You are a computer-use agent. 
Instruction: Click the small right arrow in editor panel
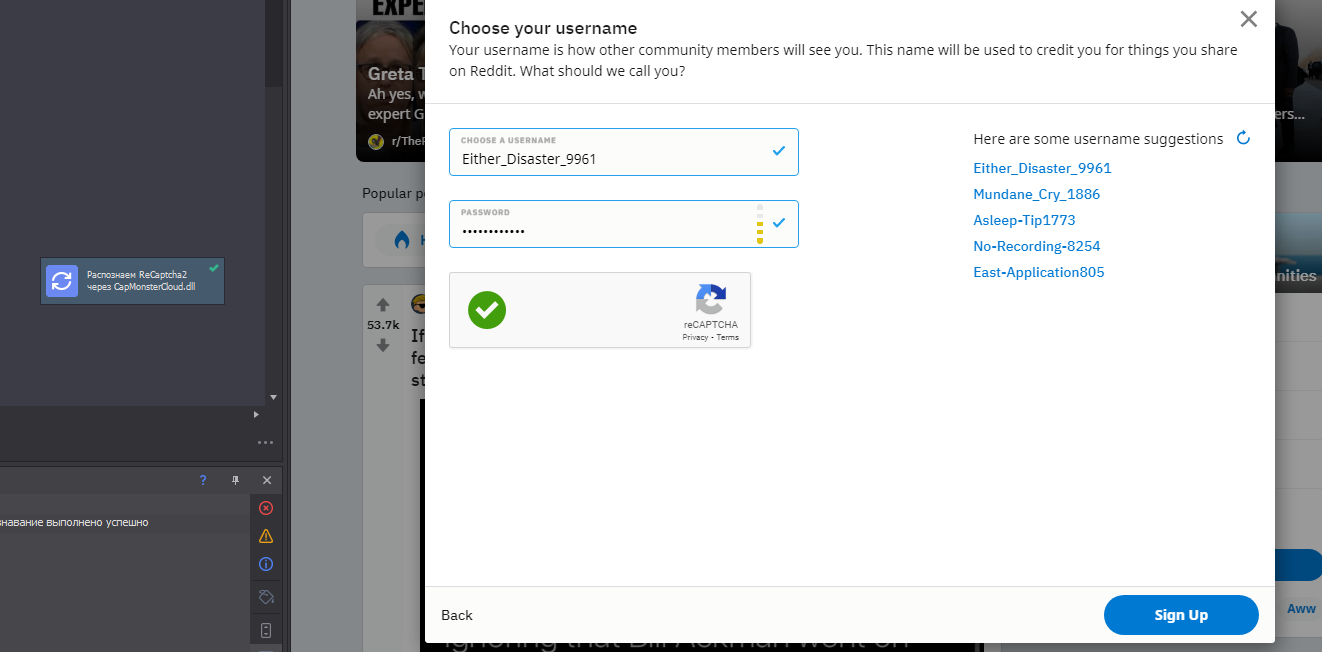pos(256,414)
